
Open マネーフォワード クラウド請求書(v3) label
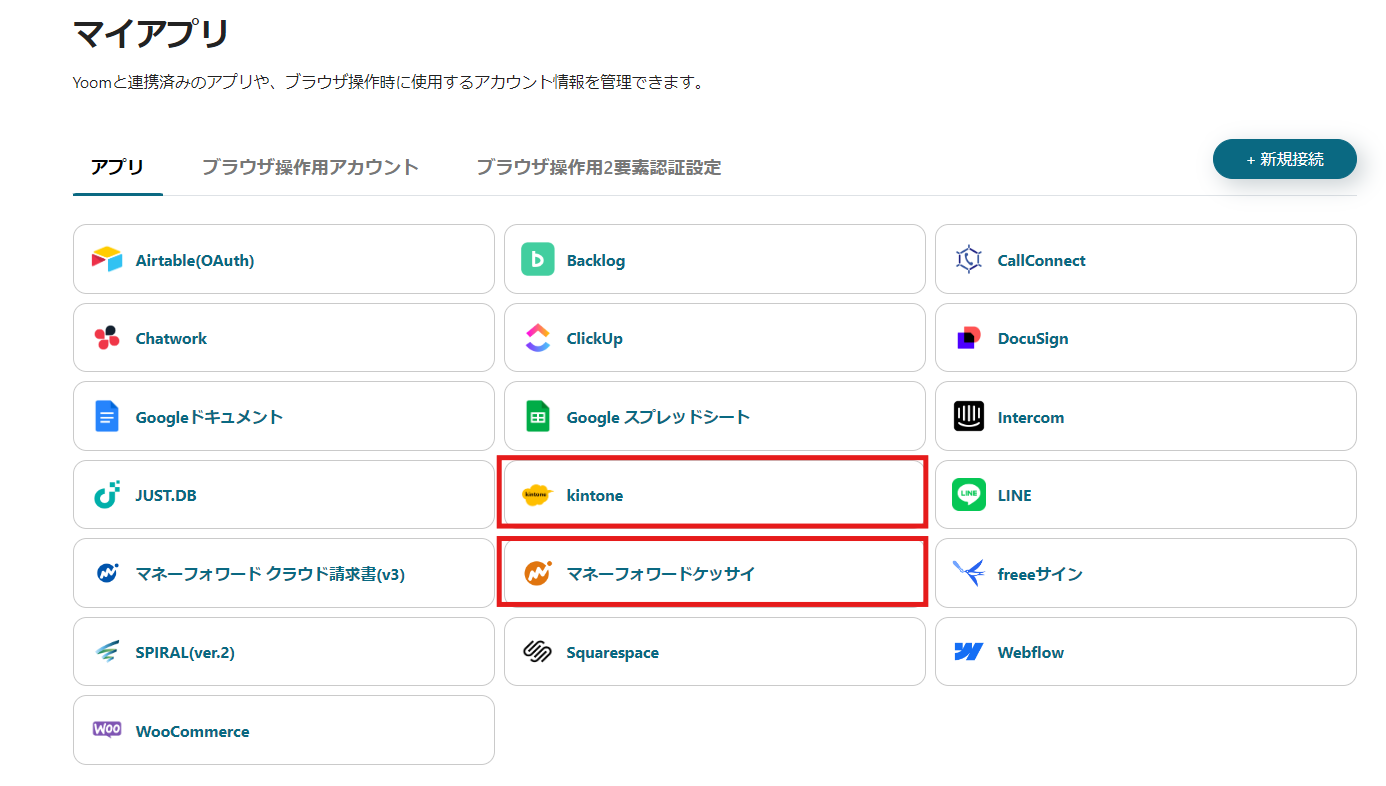coord(270,574)
